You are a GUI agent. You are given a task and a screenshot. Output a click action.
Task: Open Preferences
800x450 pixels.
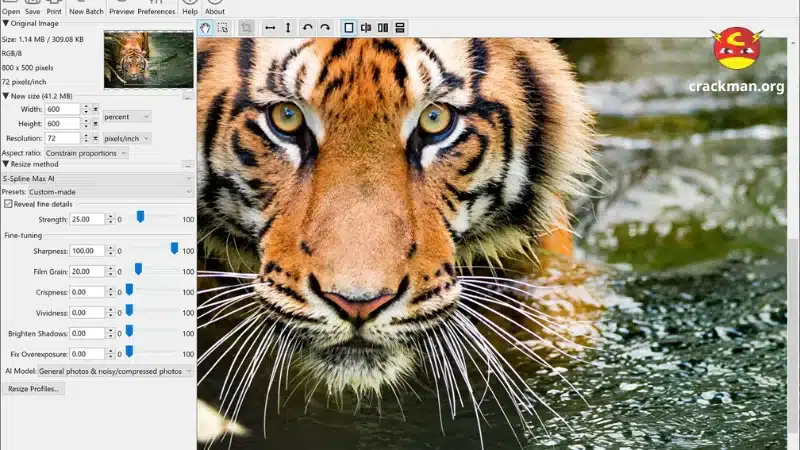click(156, 8)
